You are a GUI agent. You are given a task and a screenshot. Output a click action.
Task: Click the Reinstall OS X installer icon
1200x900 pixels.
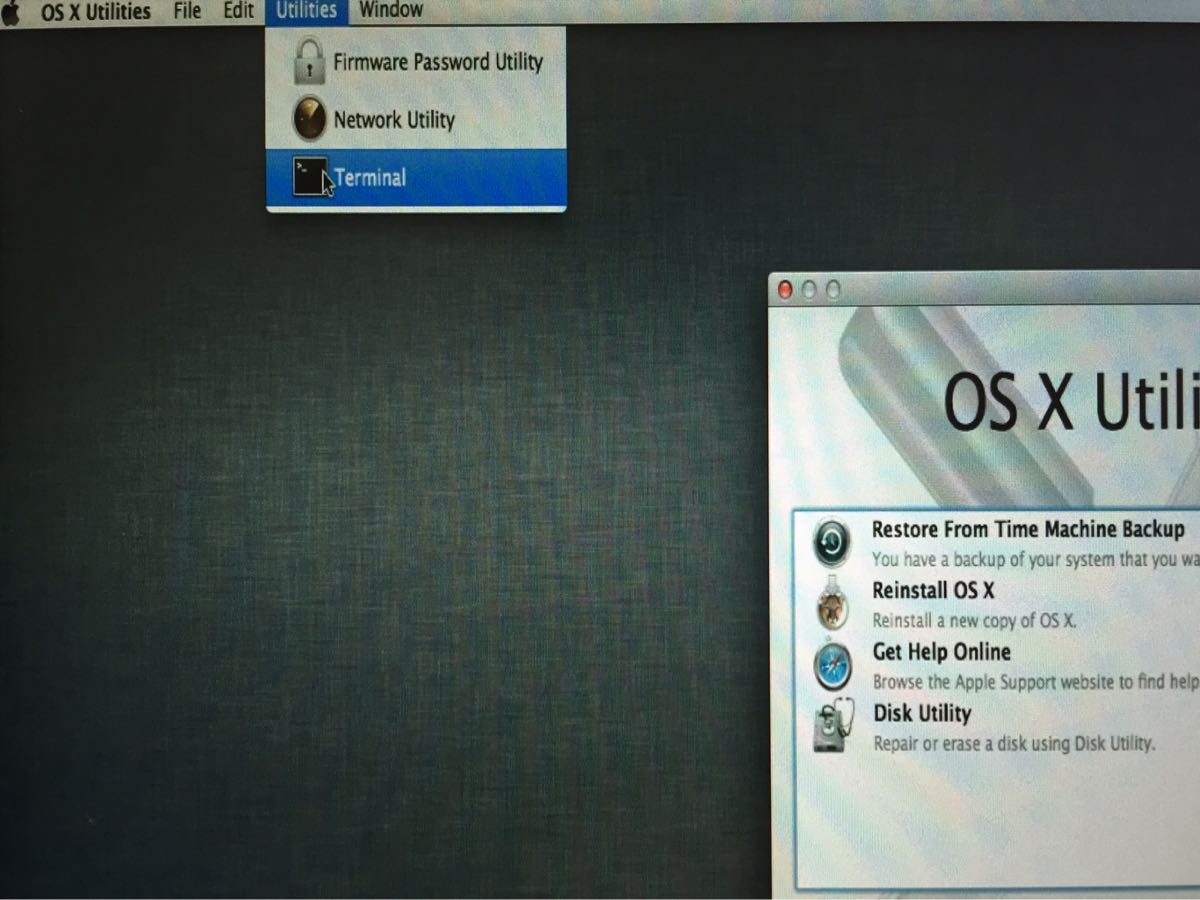tap(832, 605)
